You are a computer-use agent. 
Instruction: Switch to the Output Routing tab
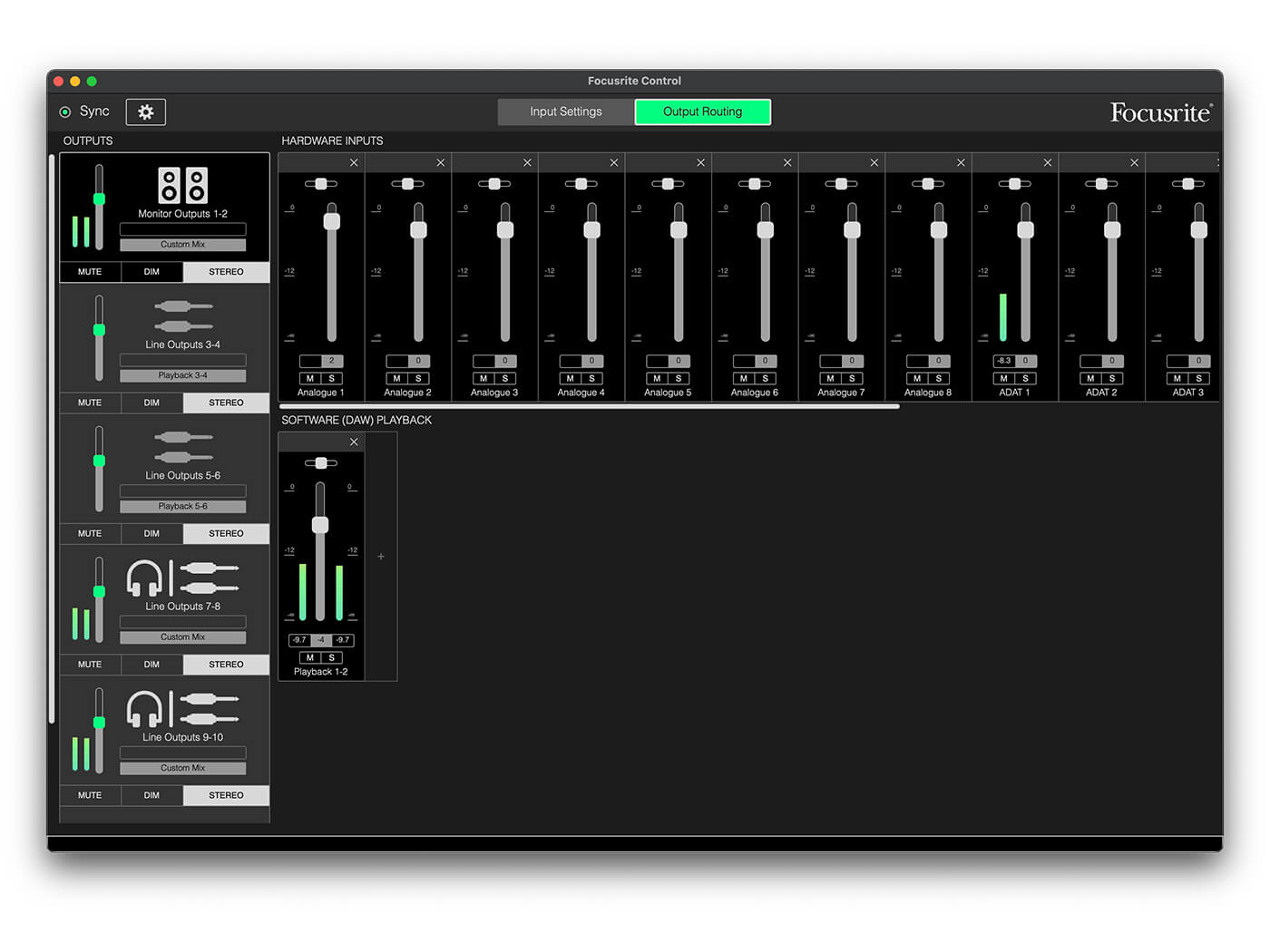[702, 112]
